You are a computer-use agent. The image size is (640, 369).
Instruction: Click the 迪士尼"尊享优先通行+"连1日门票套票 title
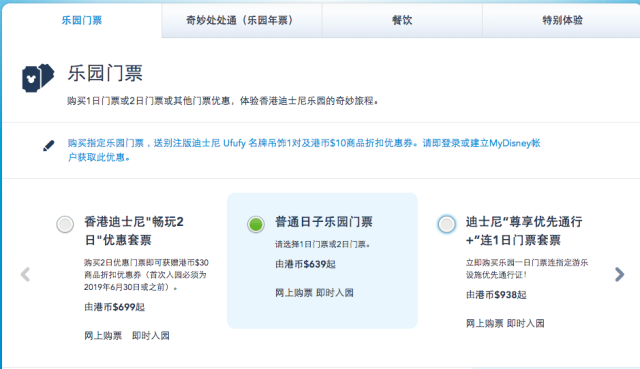tap(524, 231)
